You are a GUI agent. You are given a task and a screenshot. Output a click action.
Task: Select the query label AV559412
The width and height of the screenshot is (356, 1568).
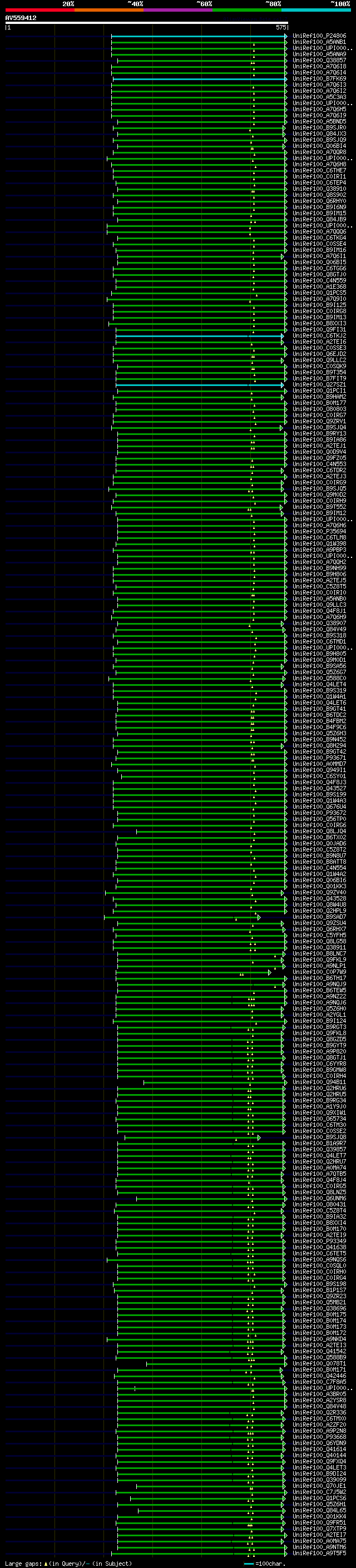tap(21, 18)
